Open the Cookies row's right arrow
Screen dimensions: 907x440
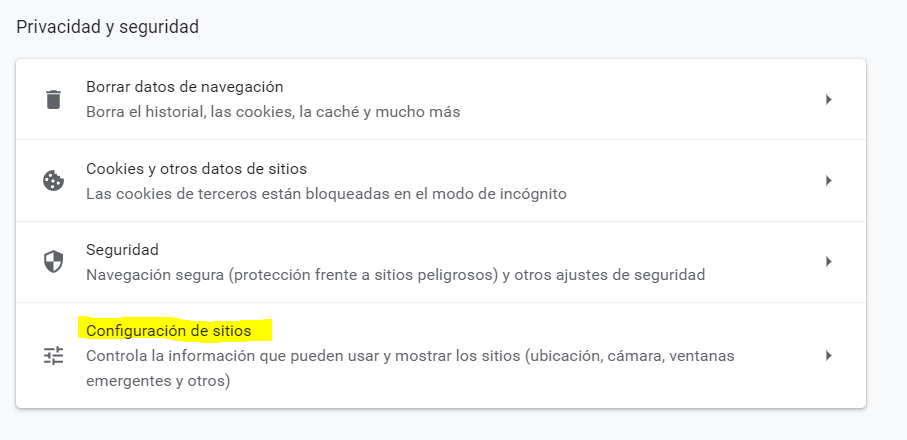click(828, 181)
